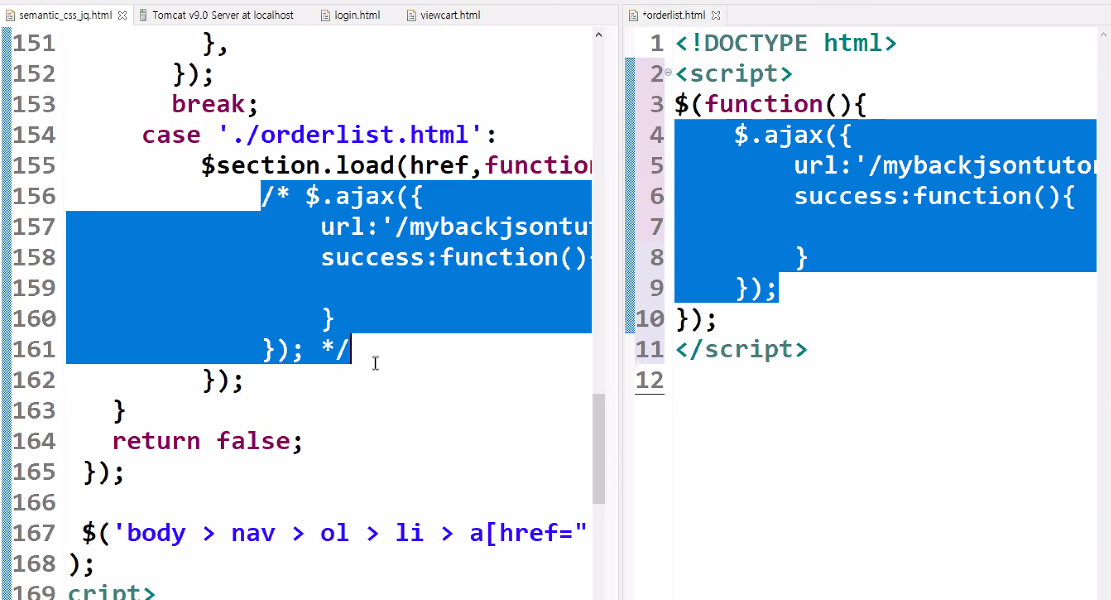
Task: Click '$section.load(href,' on line 155
Action: 342,165
